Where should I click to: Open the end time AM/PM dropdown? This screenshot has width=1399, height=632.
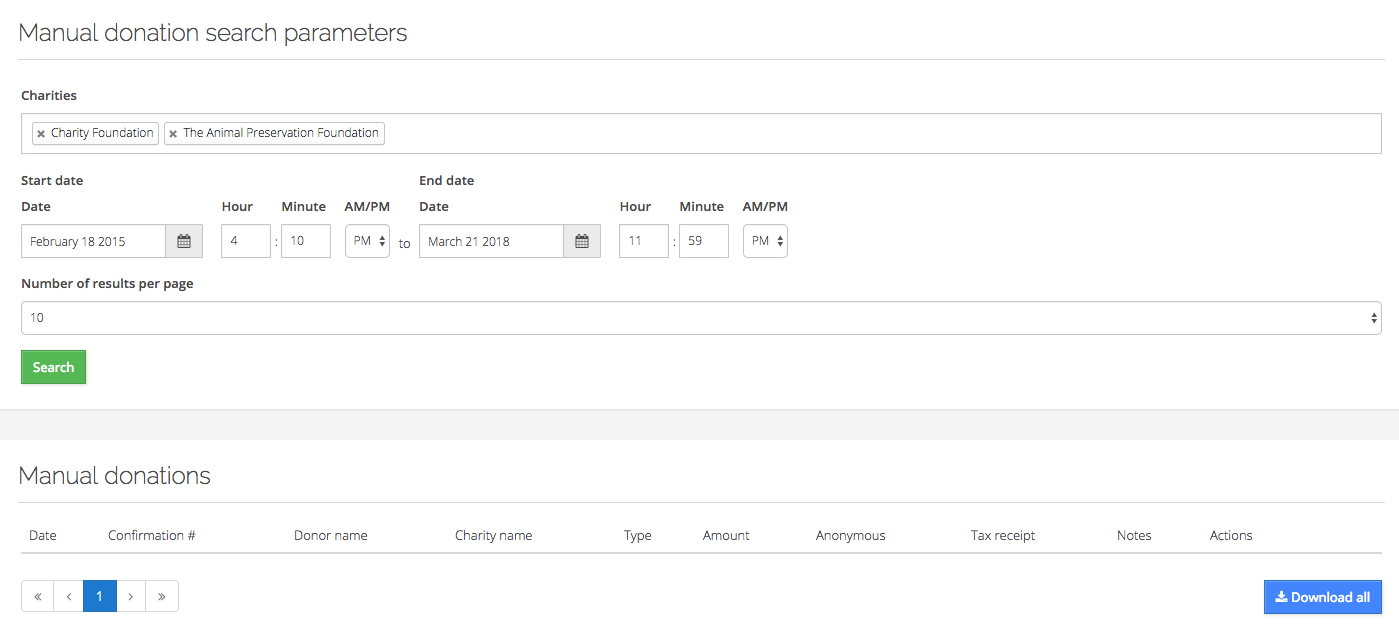click(765, 242)
